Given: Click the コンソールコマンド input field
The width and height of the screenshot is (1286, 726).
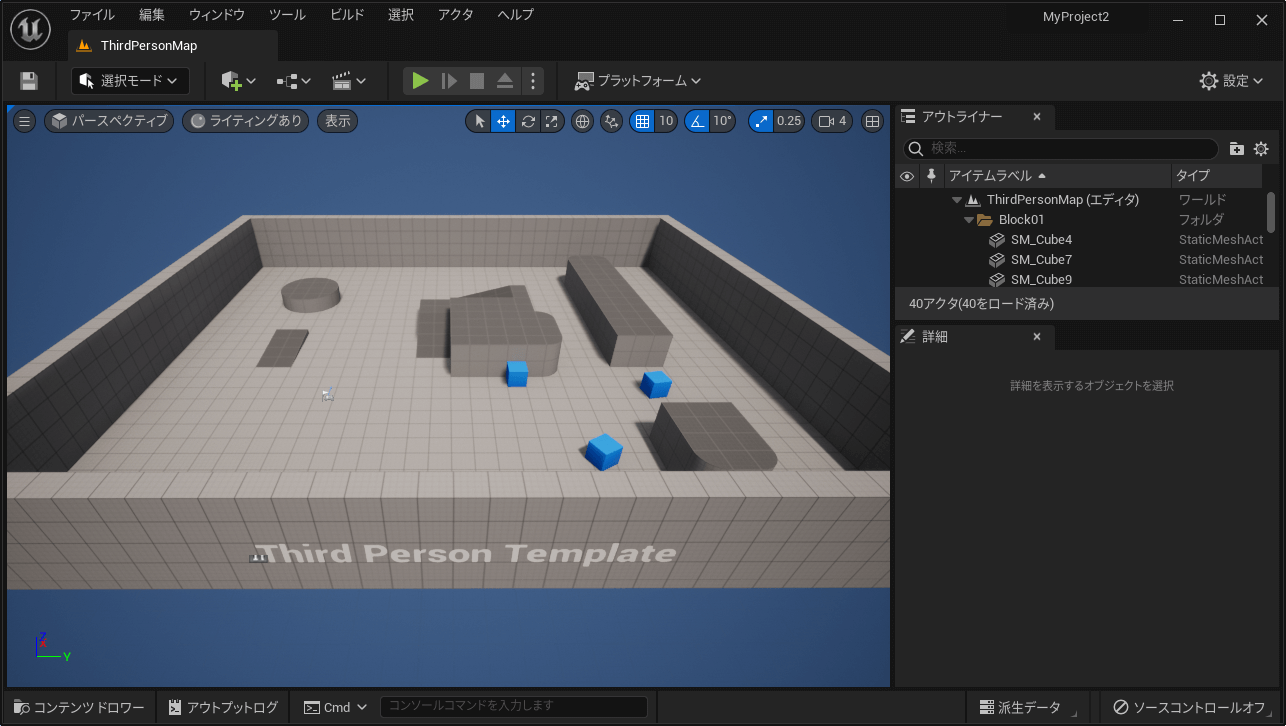Looking at the screenshot, I should click(513, 707).
